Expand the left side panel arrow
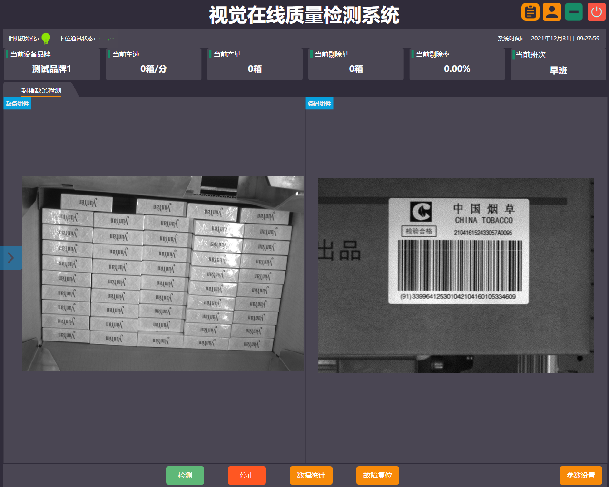 [x=10, y=257]
